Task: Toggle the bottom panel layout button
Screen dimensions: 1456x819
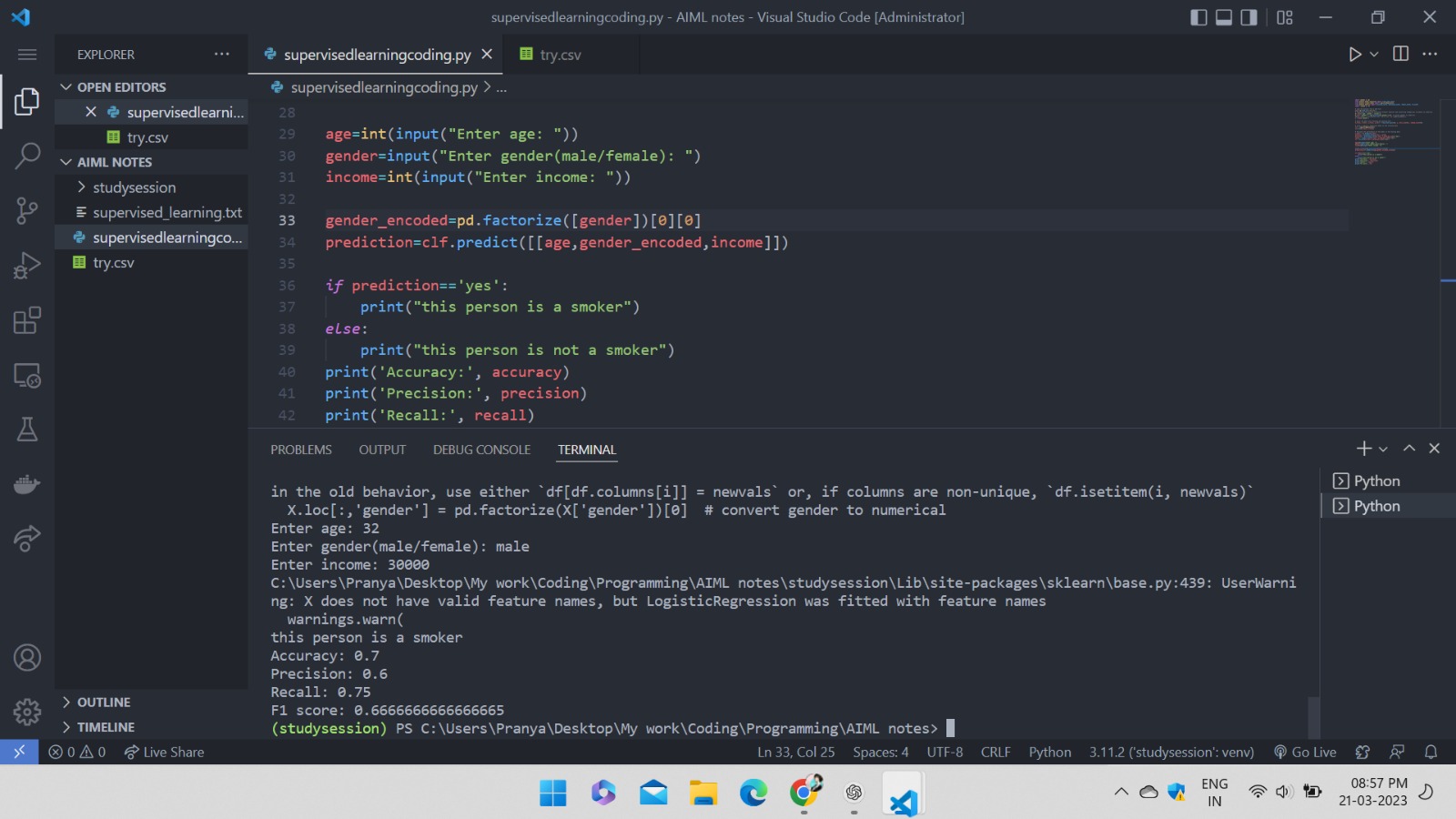Action: point(1224,17)
